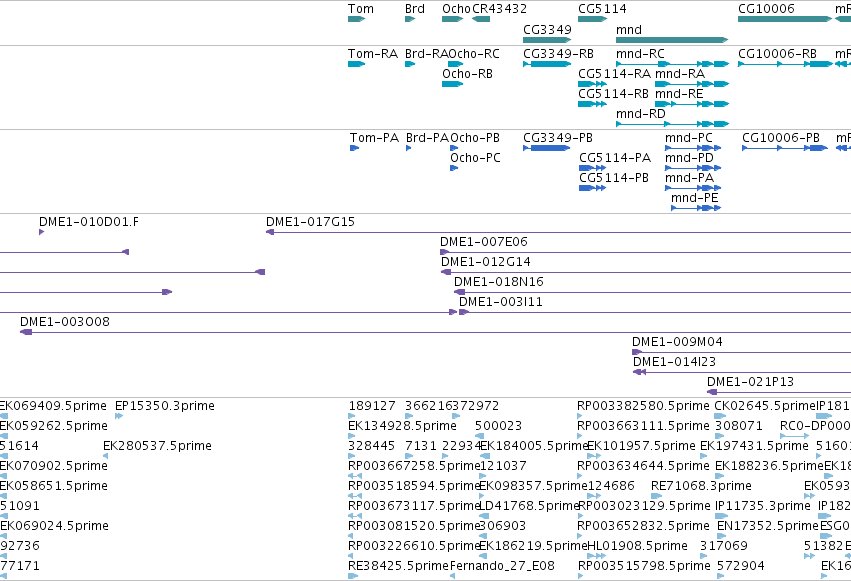Screen dimensions: 851x581
Task: Click the mnd-RD transcript
Action: coord(672,124)
